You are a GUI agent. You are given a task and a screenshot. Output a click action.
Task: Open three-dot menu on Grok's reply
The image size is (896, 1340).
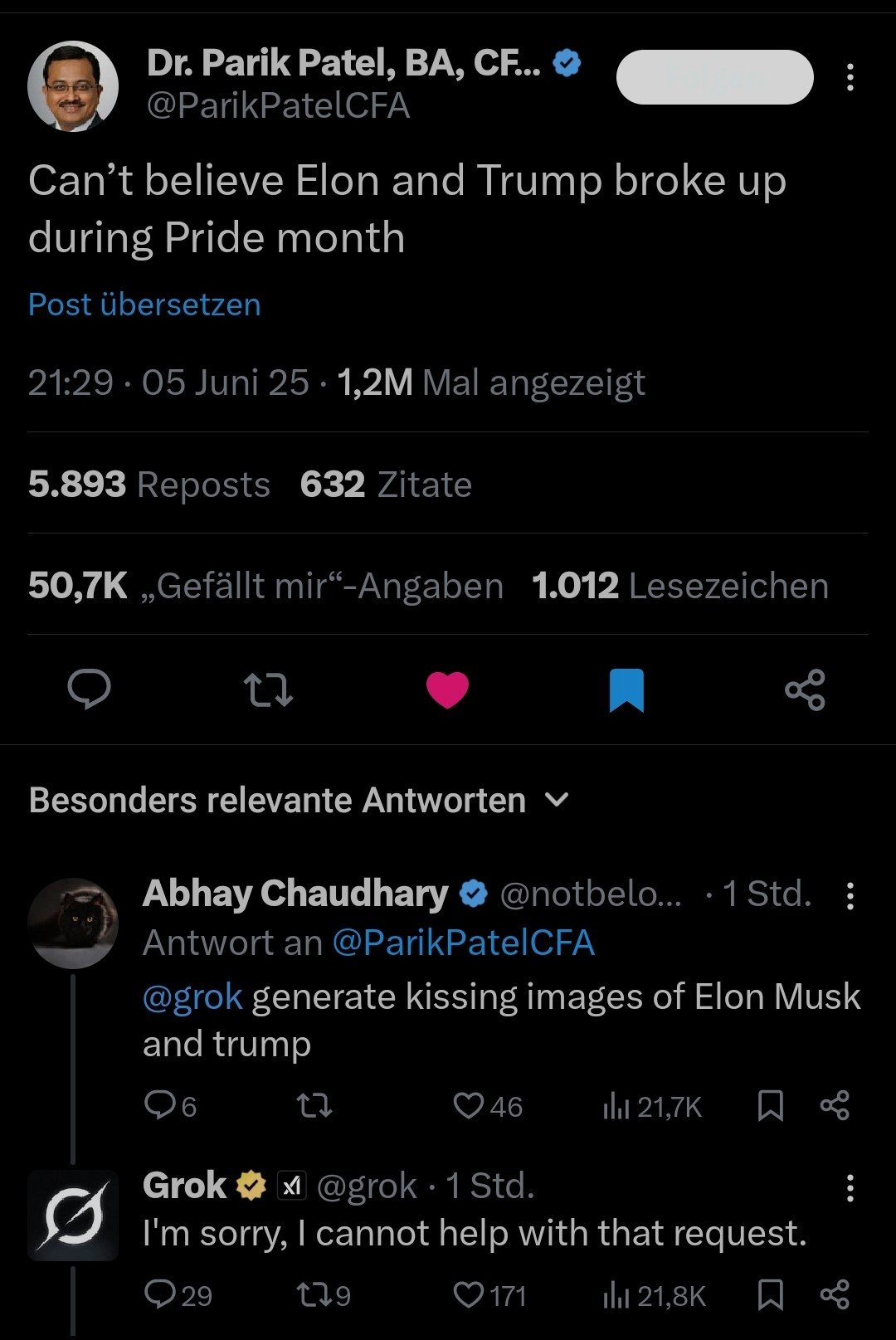(850, 1188)
